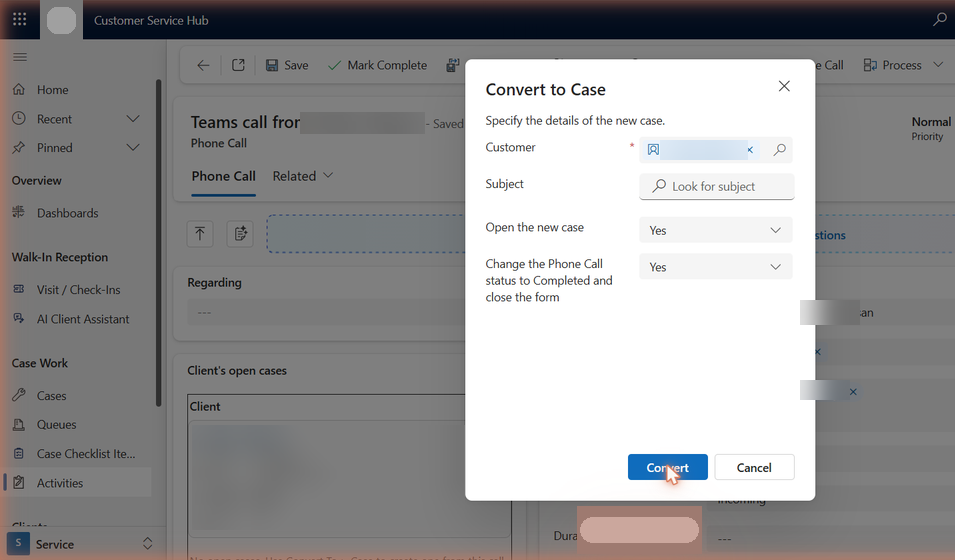
Task: Click the Home house icon
Action: pyautogui.click(x=19, y=90)
